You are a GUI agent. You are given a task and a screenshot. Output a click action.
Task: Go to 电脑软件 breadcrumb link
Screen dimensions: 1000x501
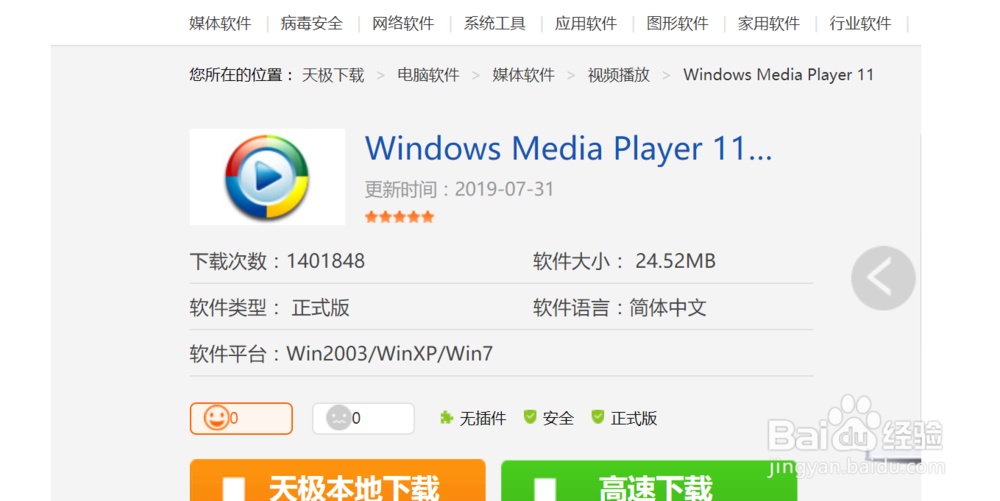428,75
